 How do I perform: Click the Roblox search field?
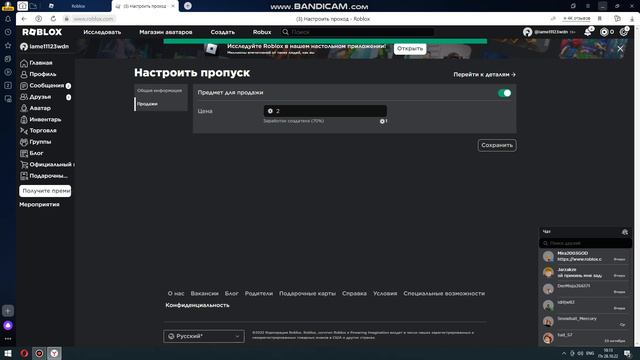click(357, 32)
